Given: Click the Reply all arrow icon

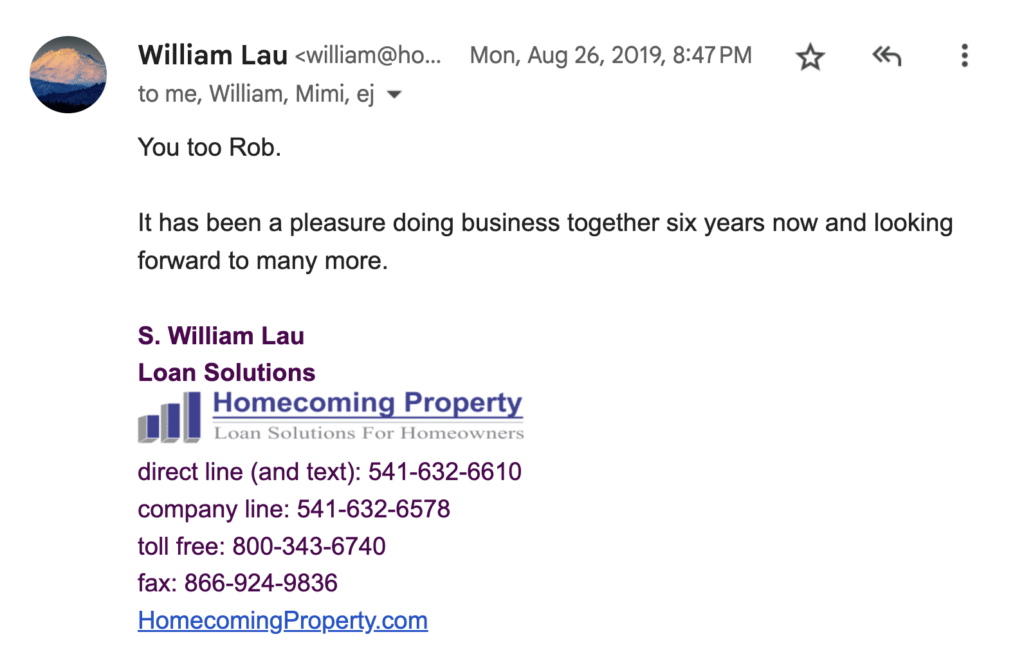Looking at the screenshot, I should pyautogui.click(x=886, y=57).
